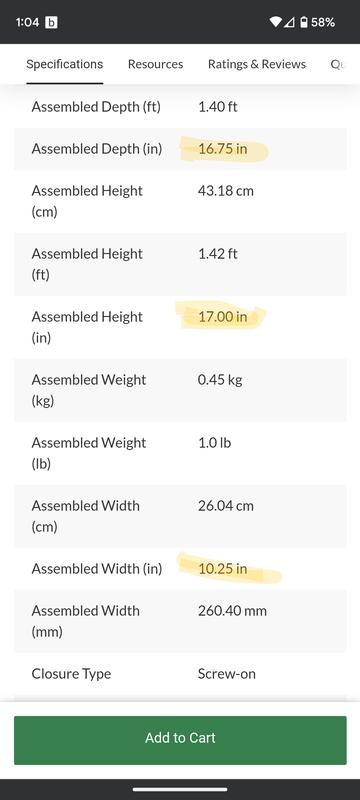Tap the notification app icon beside the clock

click(51, 22)
